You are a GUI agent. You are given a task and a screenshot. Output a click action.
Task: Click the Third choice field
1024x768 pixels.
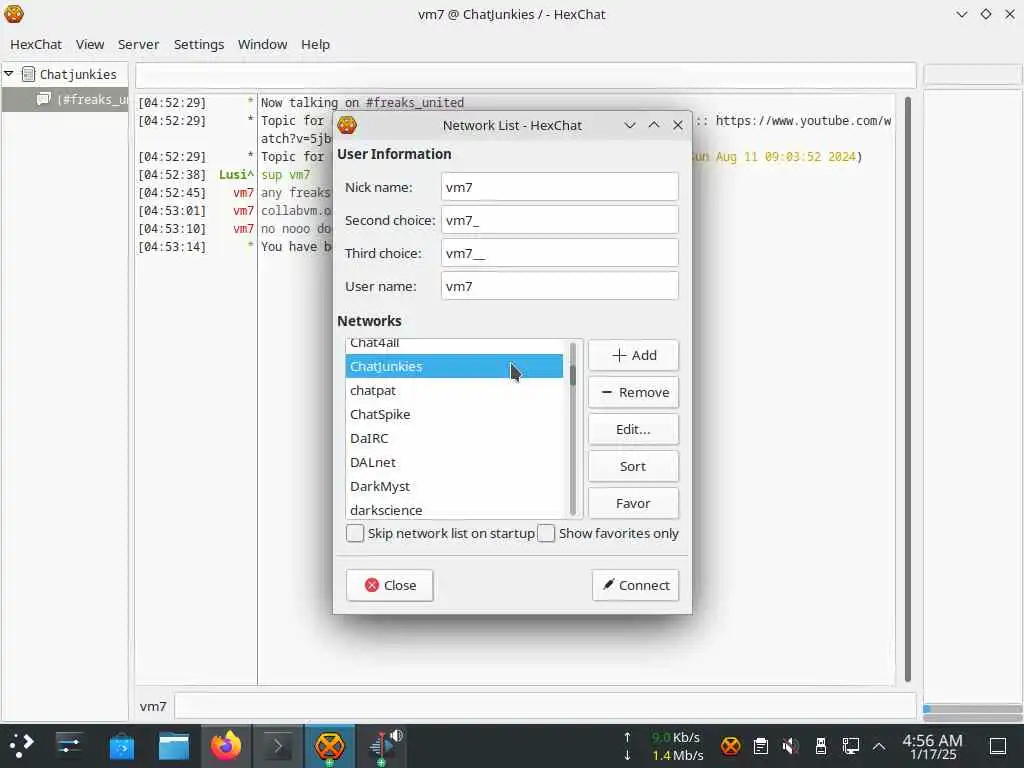[560, 253]
